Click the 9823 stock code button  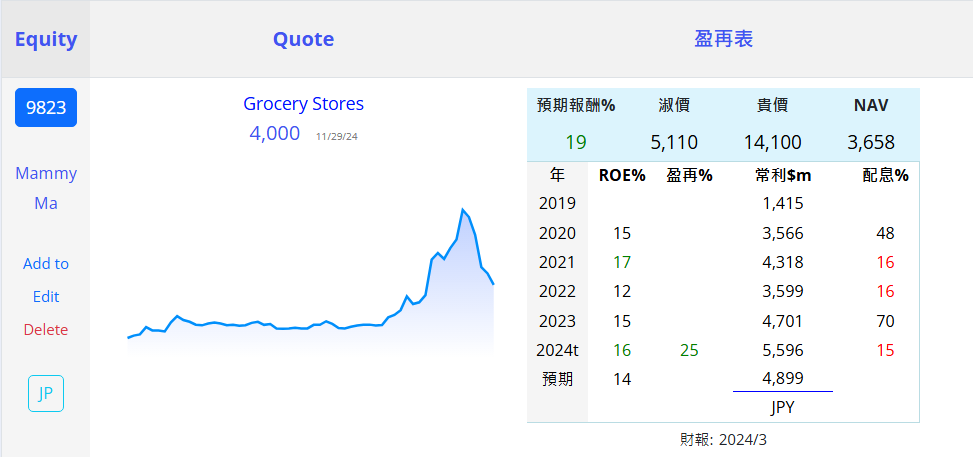tap(46, 107)
